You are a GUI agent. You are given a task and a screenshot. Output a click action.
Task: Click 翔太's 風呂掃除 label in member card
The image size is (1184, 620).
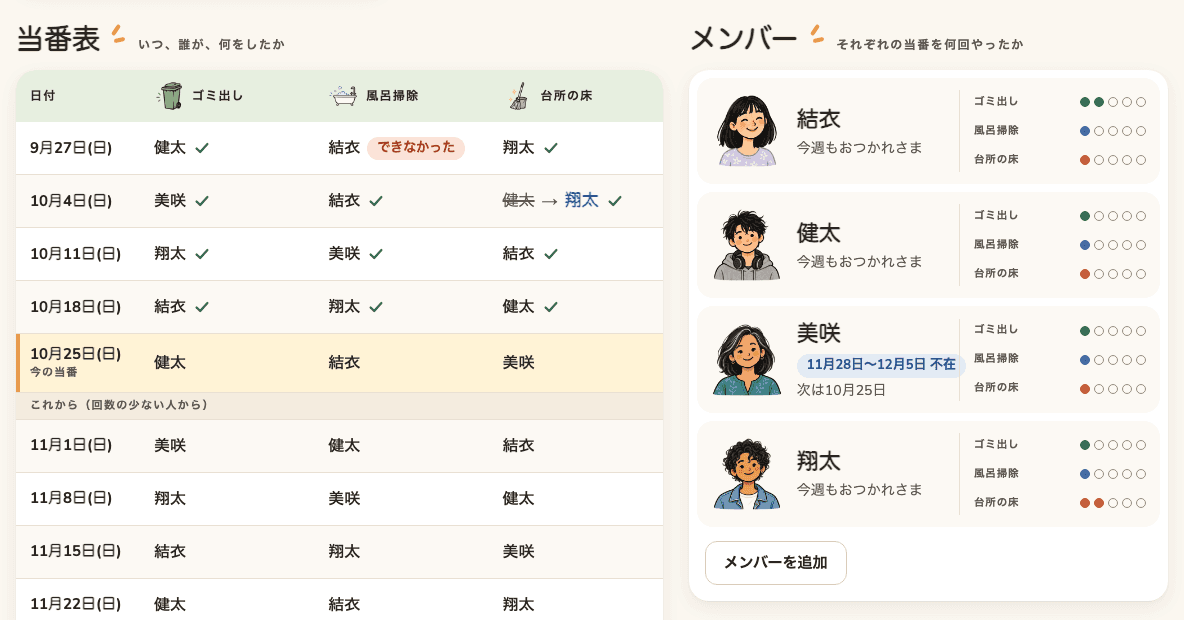(996, 473)
